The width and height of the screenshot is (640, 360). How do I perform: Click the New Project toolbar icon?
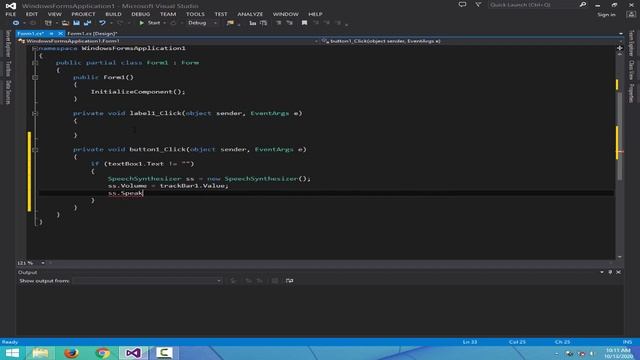48,23
